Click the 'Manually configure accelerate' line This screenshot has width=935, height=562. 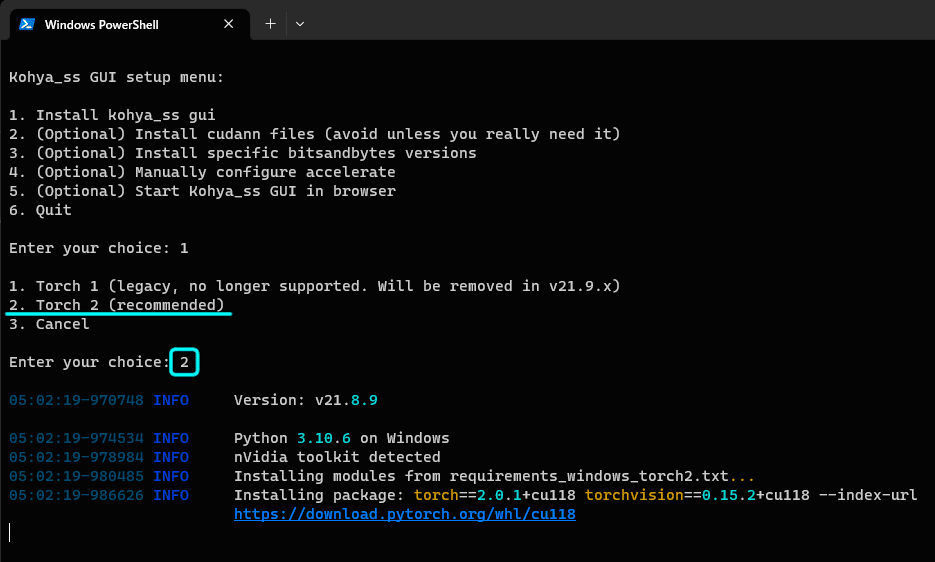point(202,172)
